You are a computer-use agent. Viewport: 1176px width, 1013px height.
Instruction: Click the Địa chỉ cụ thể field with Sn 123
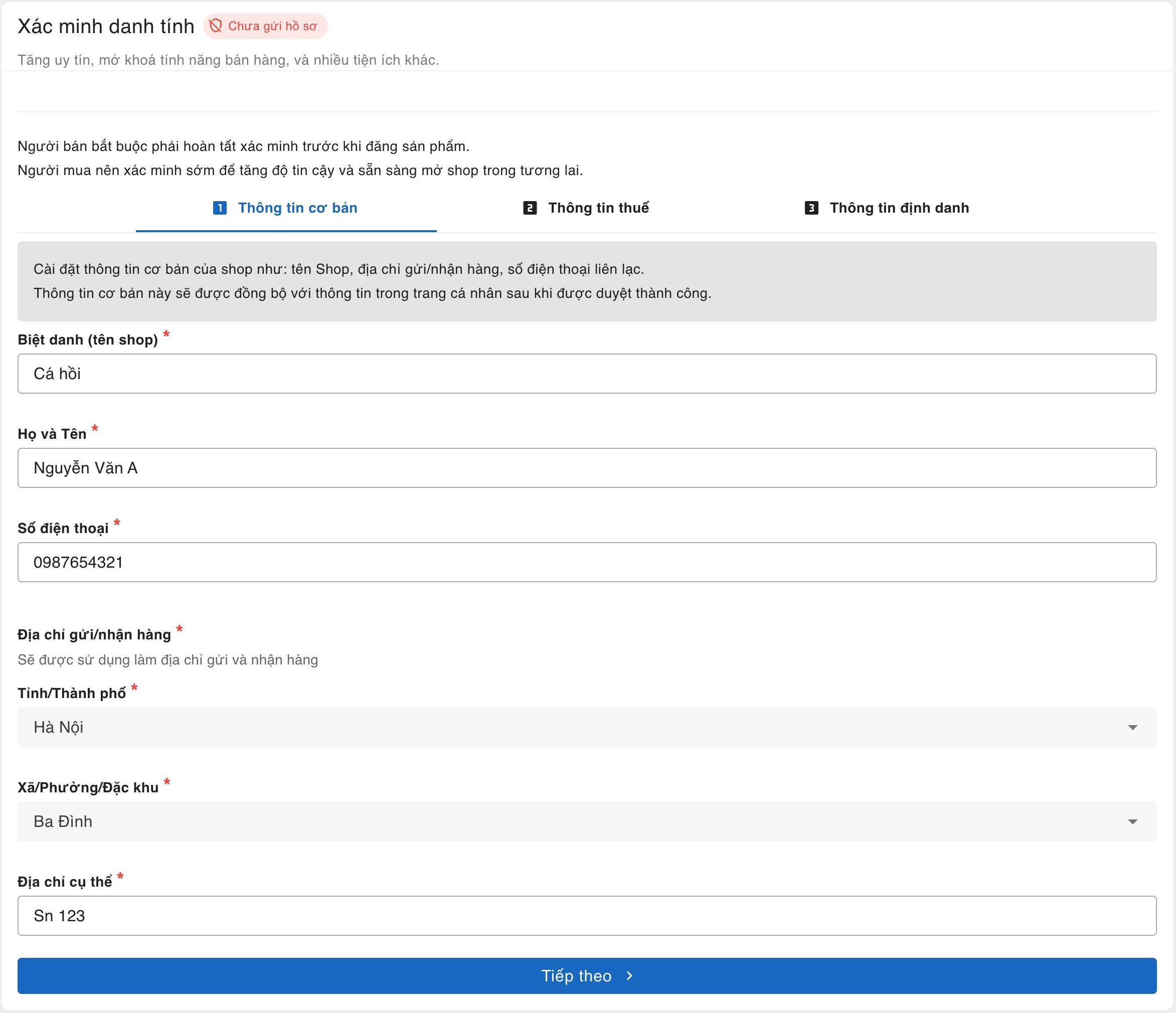[587, 915]
